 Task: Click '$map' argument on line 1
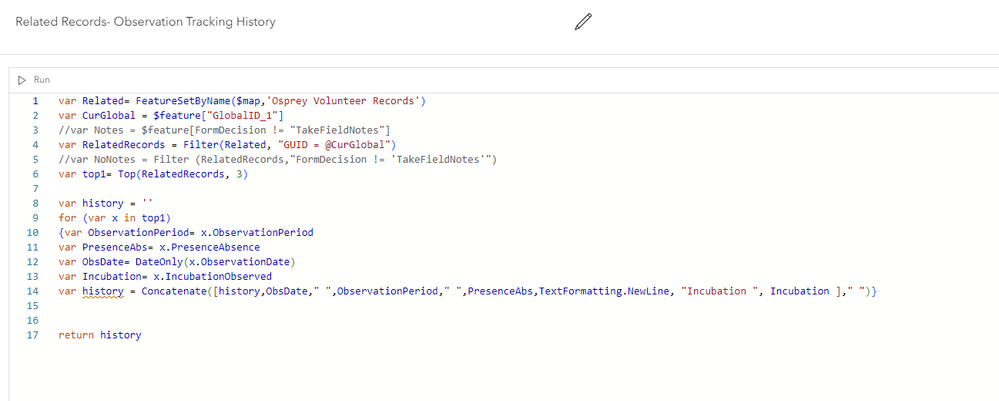pos(247,101)
